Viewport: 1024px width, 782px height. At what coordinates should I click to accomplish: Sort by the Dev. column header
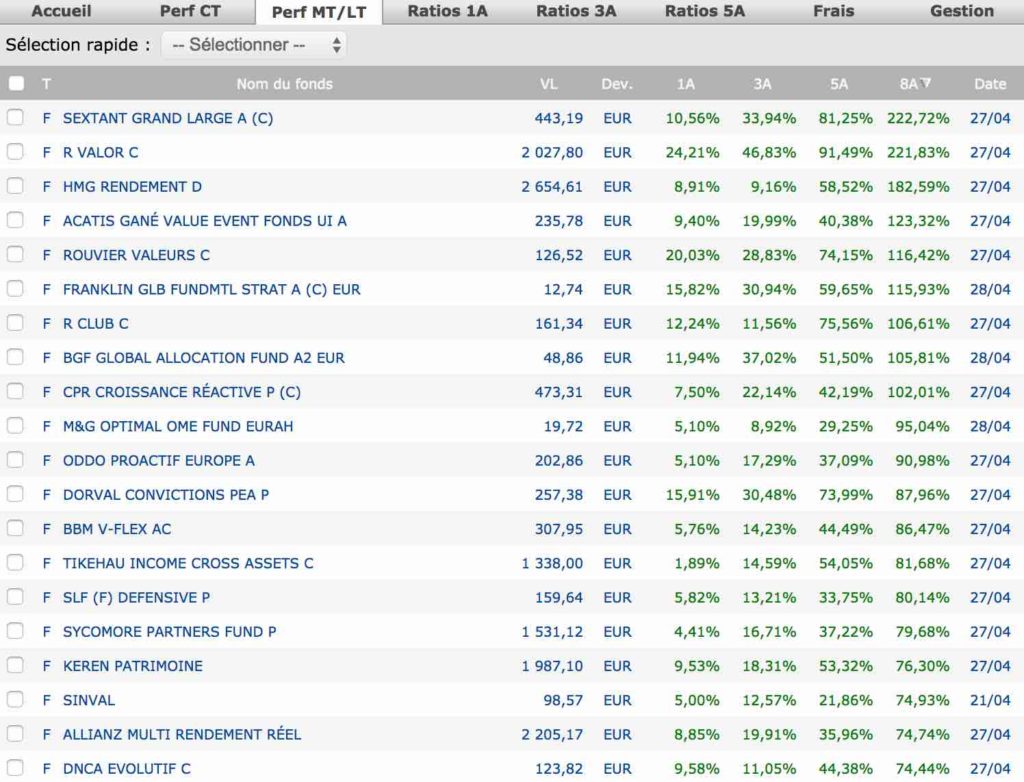pos(616,84)
